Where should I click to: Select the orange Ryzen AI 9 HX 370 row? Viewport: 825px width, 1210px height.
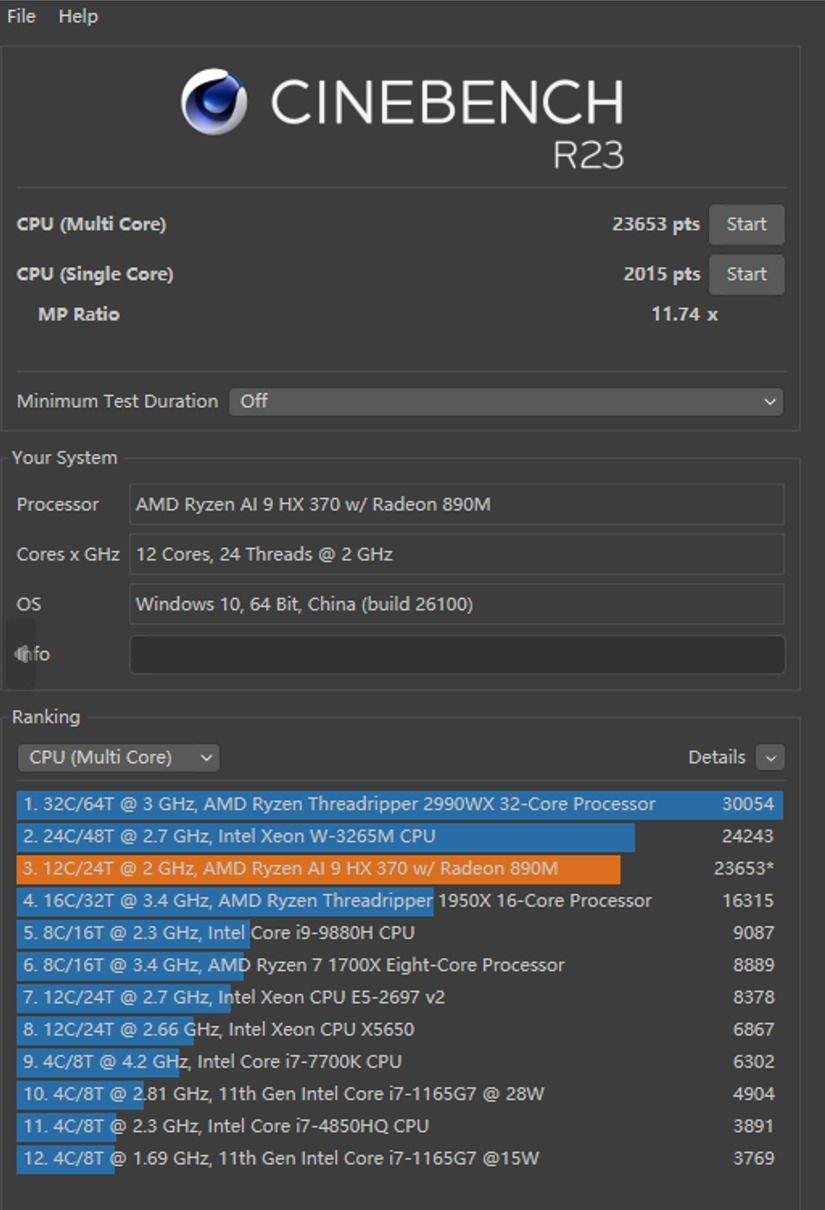399,868
